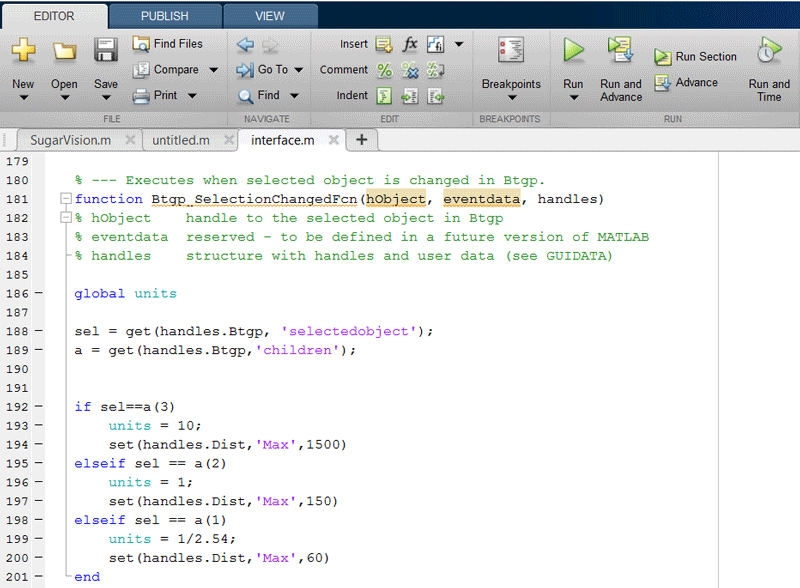This screenshot has height=588, width=800.
Task: Select the interface.m file tab
Action: (282, 140)
